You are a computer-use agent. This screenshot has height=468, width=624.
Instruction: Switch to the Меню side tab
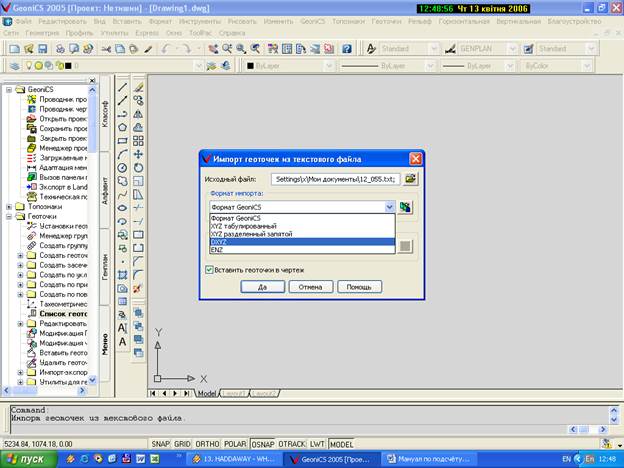coord(105,344)
